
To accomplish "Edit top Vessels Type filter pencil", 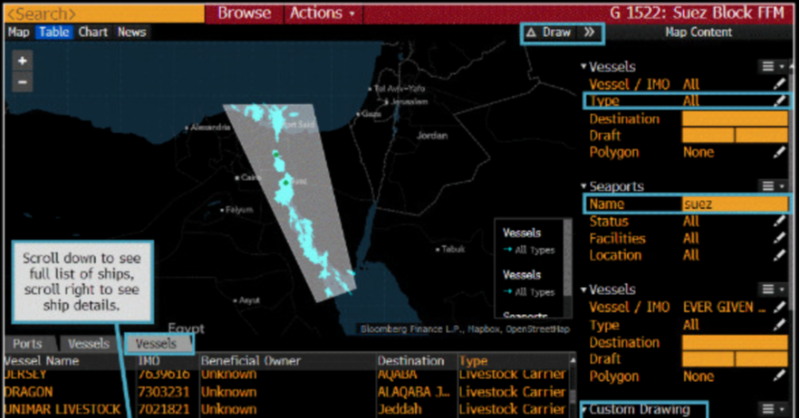I will point(779,101).
